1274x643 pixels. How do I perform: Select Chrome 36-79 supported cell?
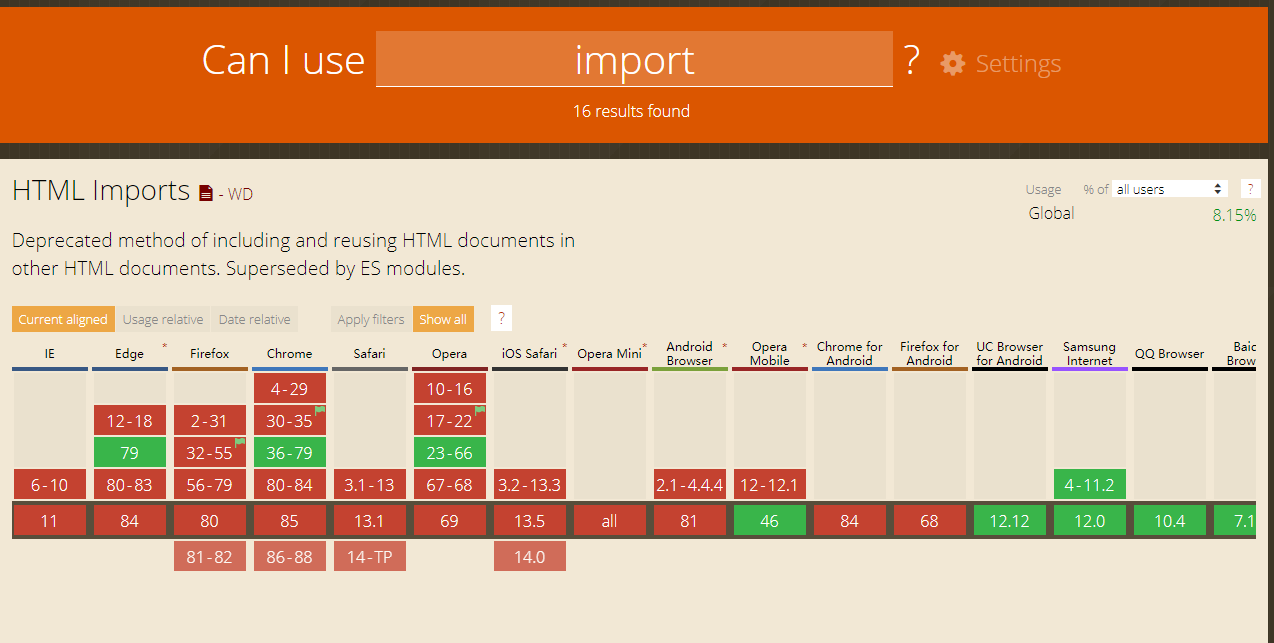click(x=290, y=453)
